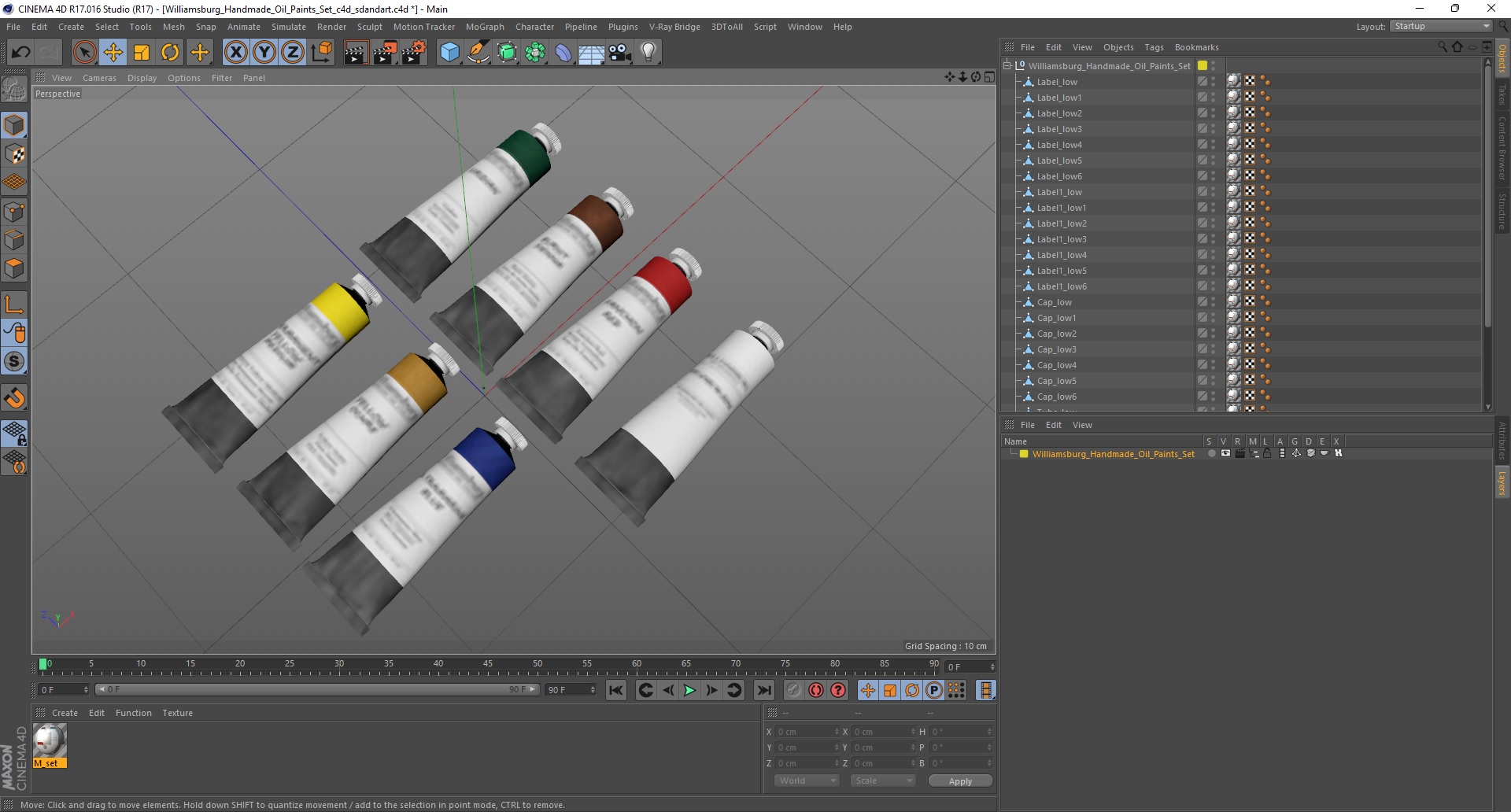Toggle Z axis lock
The image size is (1511, 812).
[x=293, y=53]
